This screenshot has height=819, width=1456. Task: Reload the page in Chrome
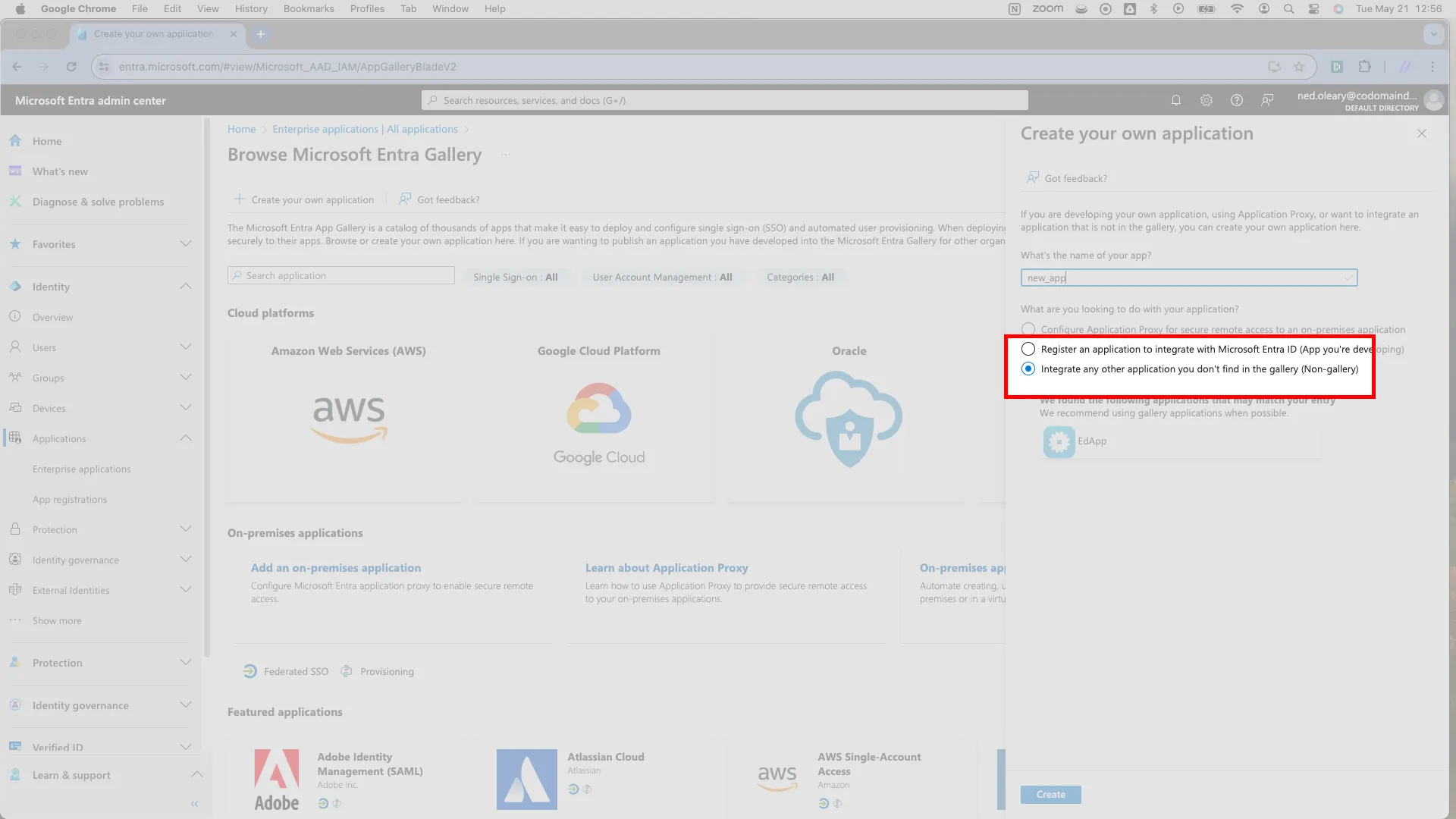[x=71, y=67]
